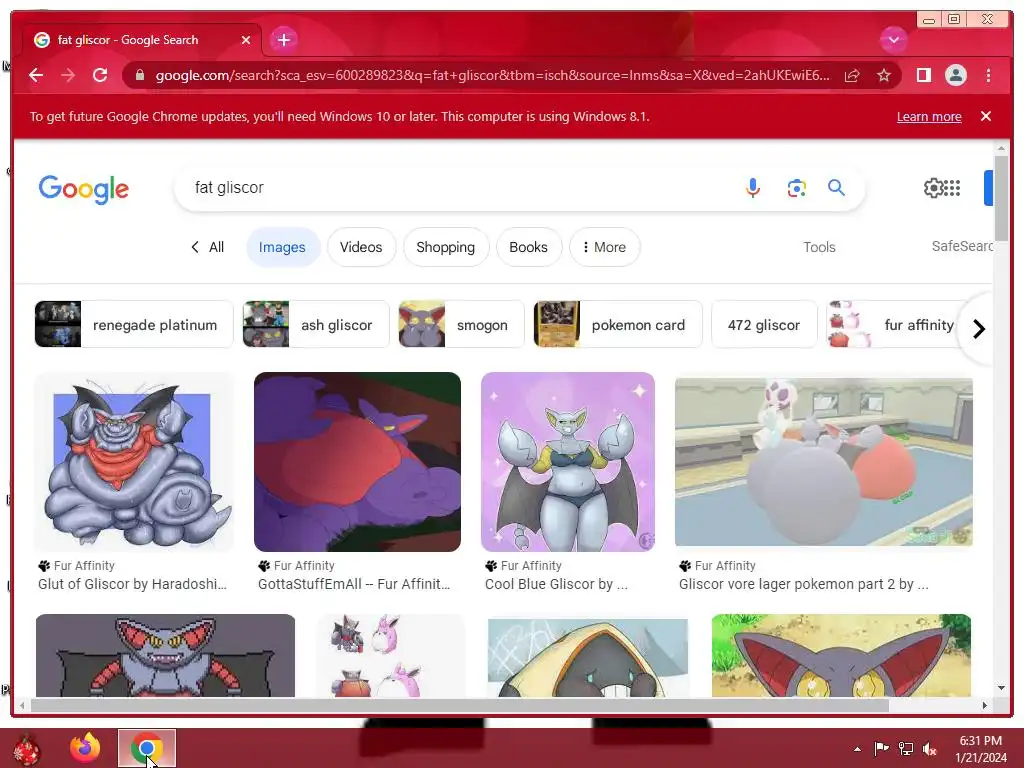
Task: Open Firefox from the taskbar
Action: (x=86, y=748)
